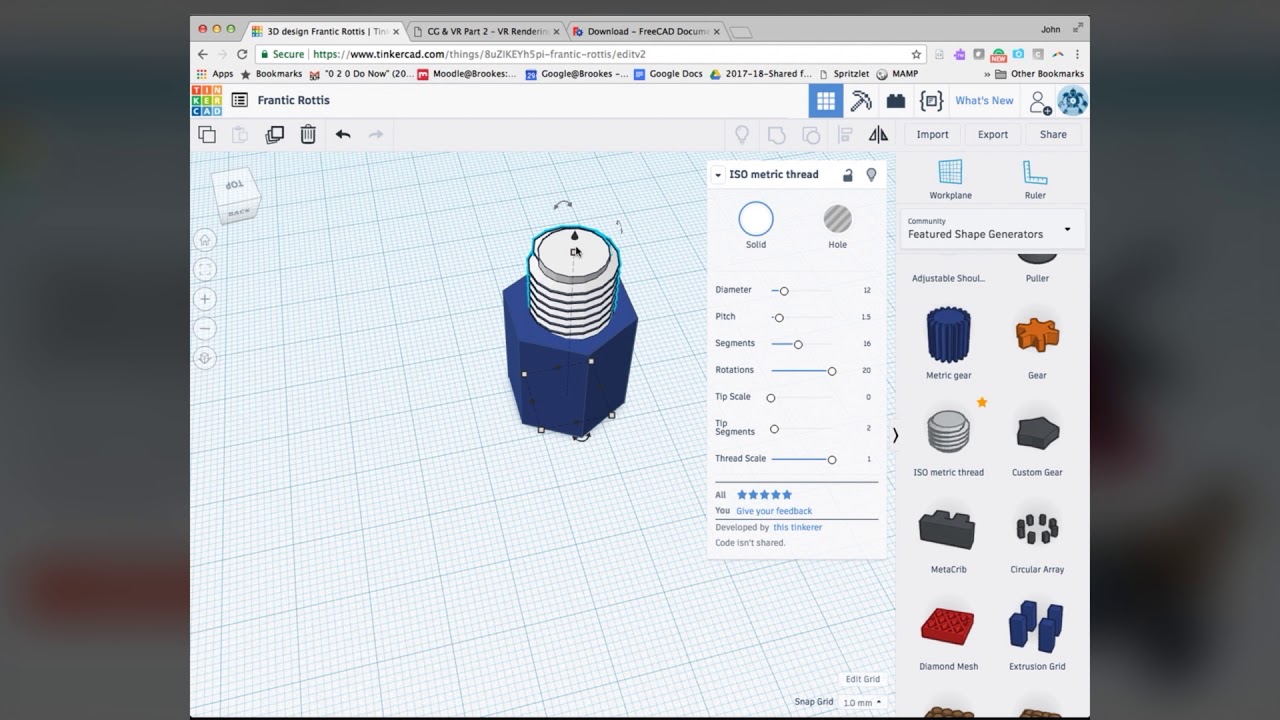The image size is (1280, 720).
Task: Click the Home view button
Action: click(205, 240)
